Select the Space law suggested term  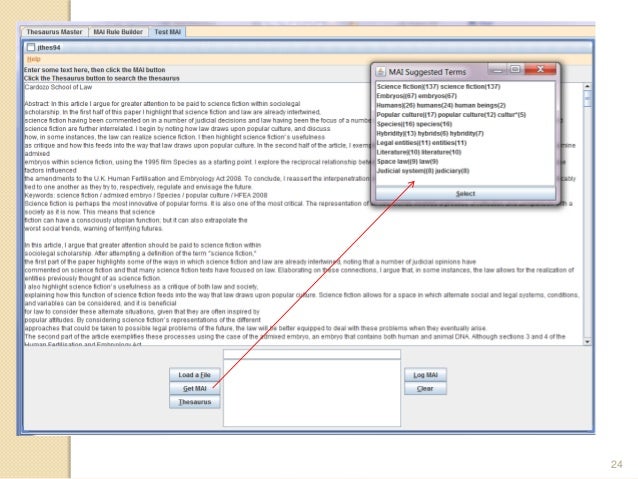[465, 162]
